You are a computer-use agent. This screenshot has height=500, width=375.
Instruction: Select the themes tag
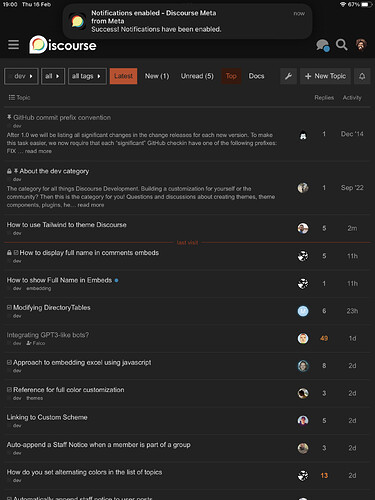pyautogui.click(x=35, y=398)
